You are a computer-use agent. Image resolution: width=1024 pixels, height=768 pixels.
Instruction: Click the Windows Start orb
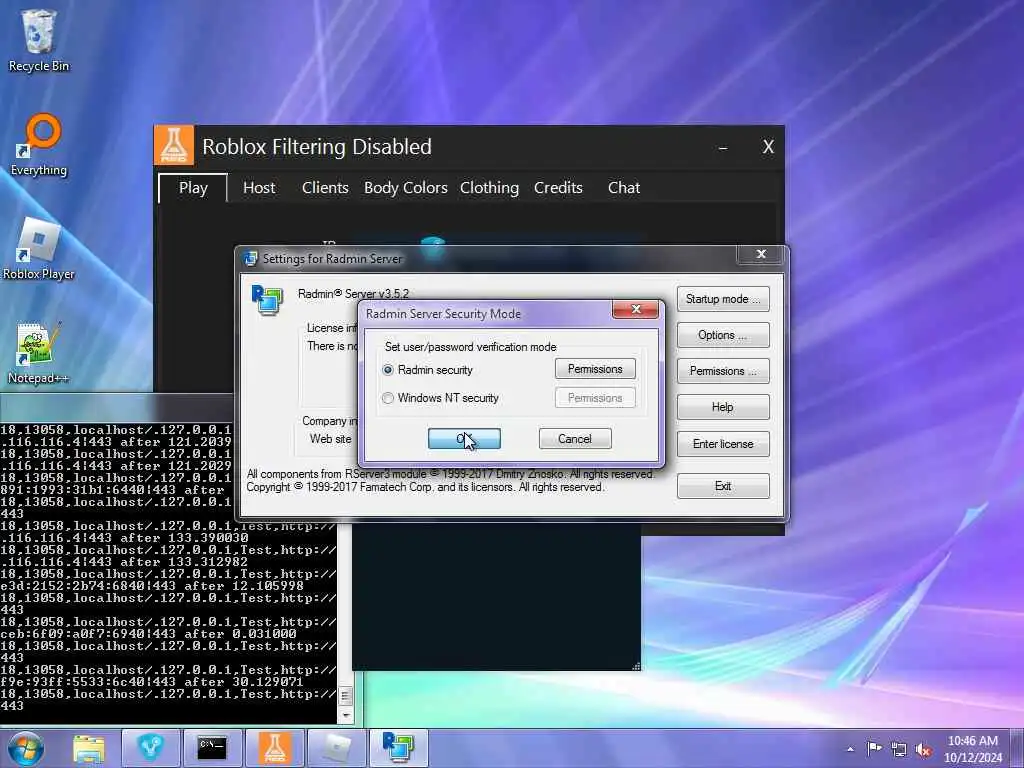[25, 748]
